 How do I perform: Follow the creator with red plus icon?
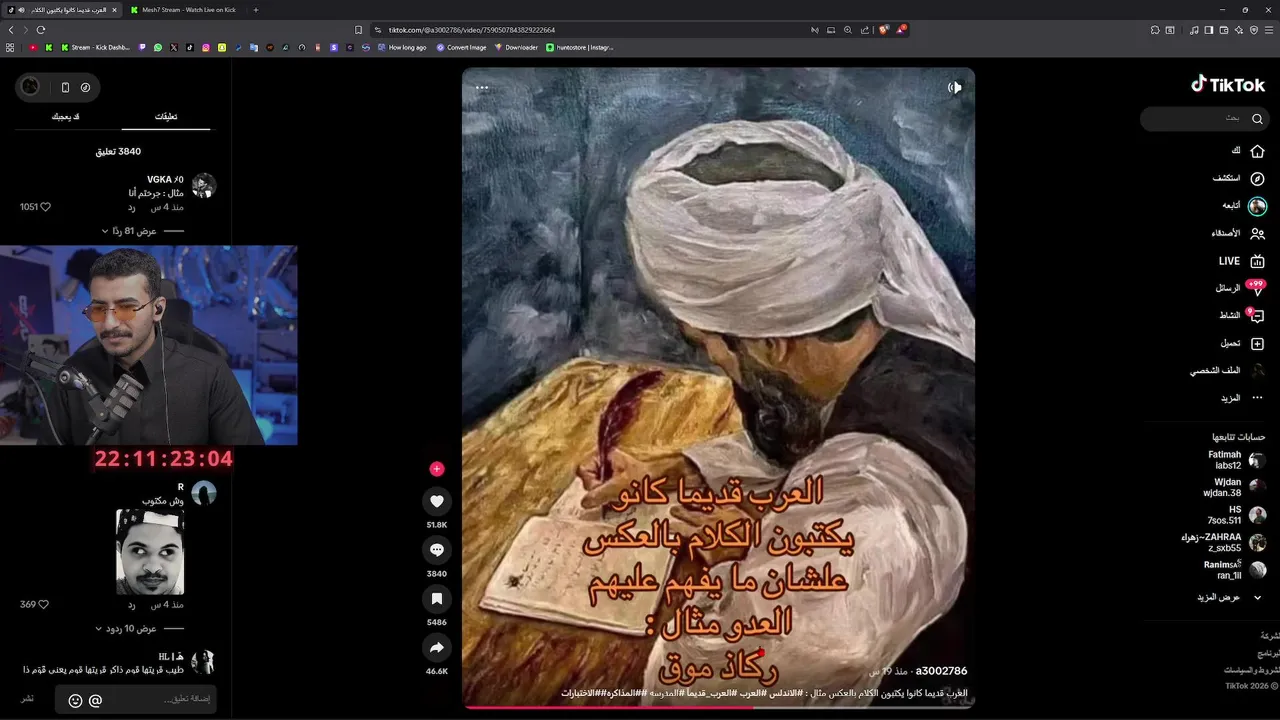(x=436, y=469)
